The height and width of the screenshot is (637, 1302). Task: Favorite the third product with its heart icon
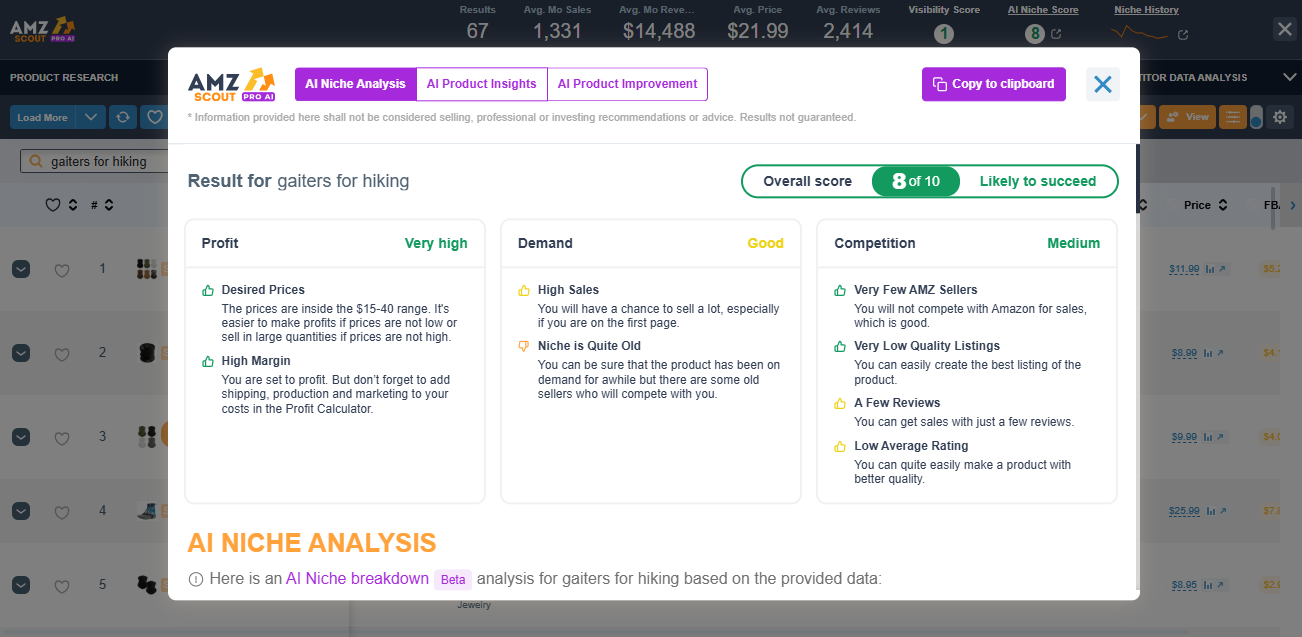click(61, 437)
